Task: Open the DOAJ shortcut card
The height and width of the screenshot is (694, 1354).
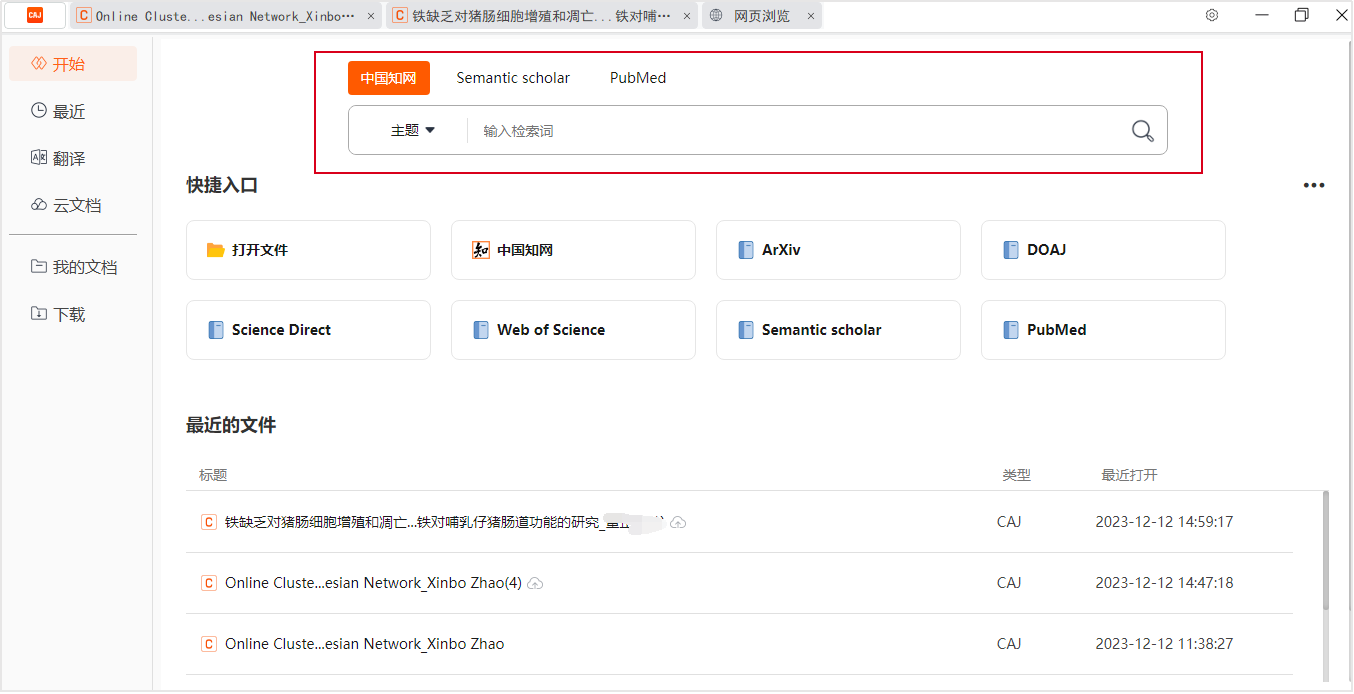Action: [x=1103, y=250]
